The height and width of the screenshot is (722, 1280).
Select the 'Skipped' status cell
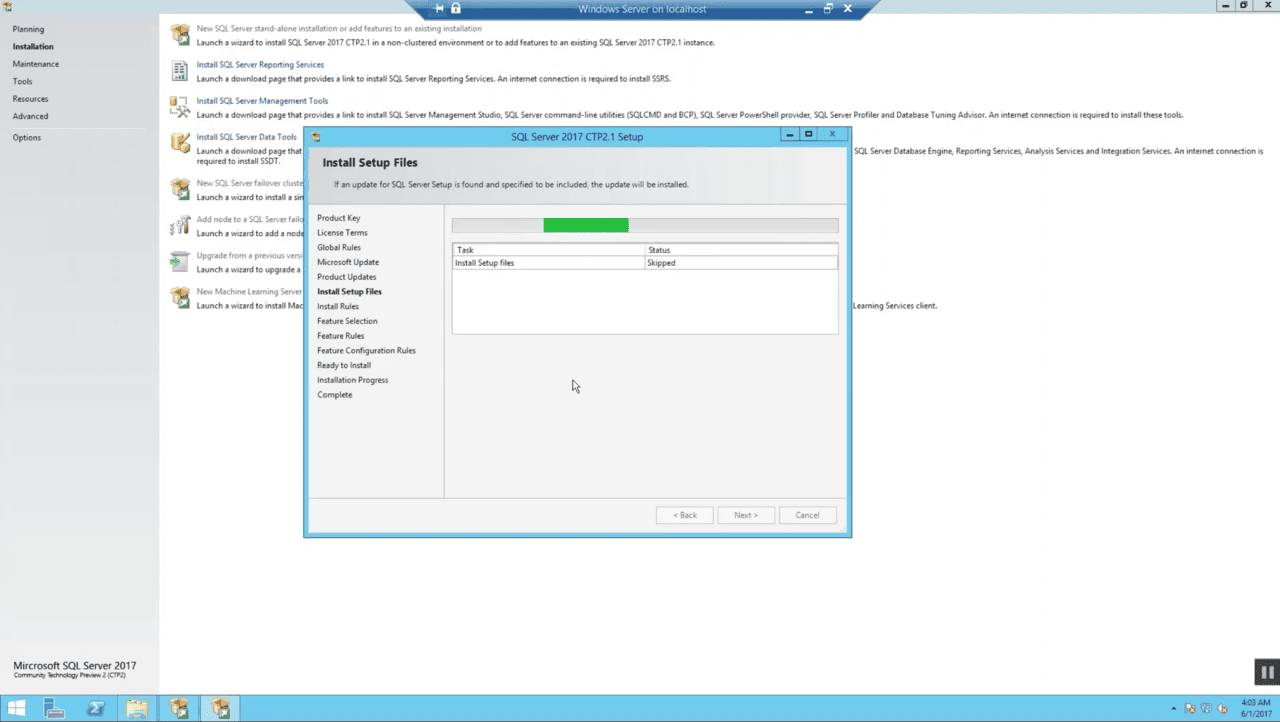[741, 263]
